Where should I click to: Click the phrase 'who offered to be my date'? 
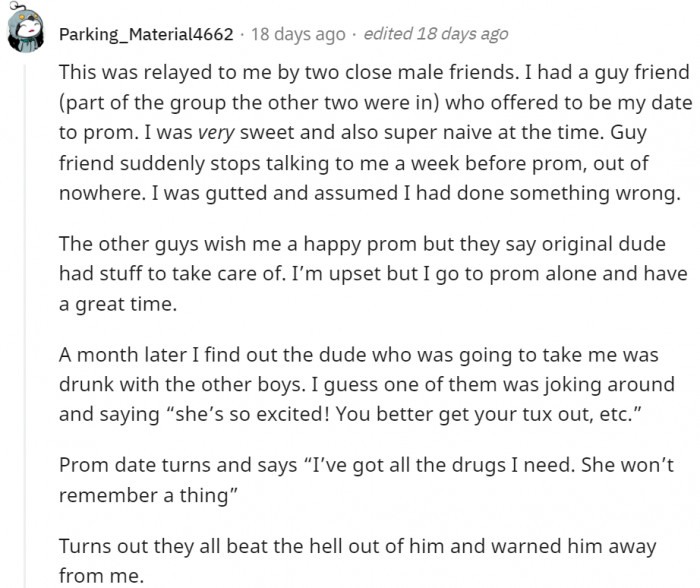tap(569, 103)
